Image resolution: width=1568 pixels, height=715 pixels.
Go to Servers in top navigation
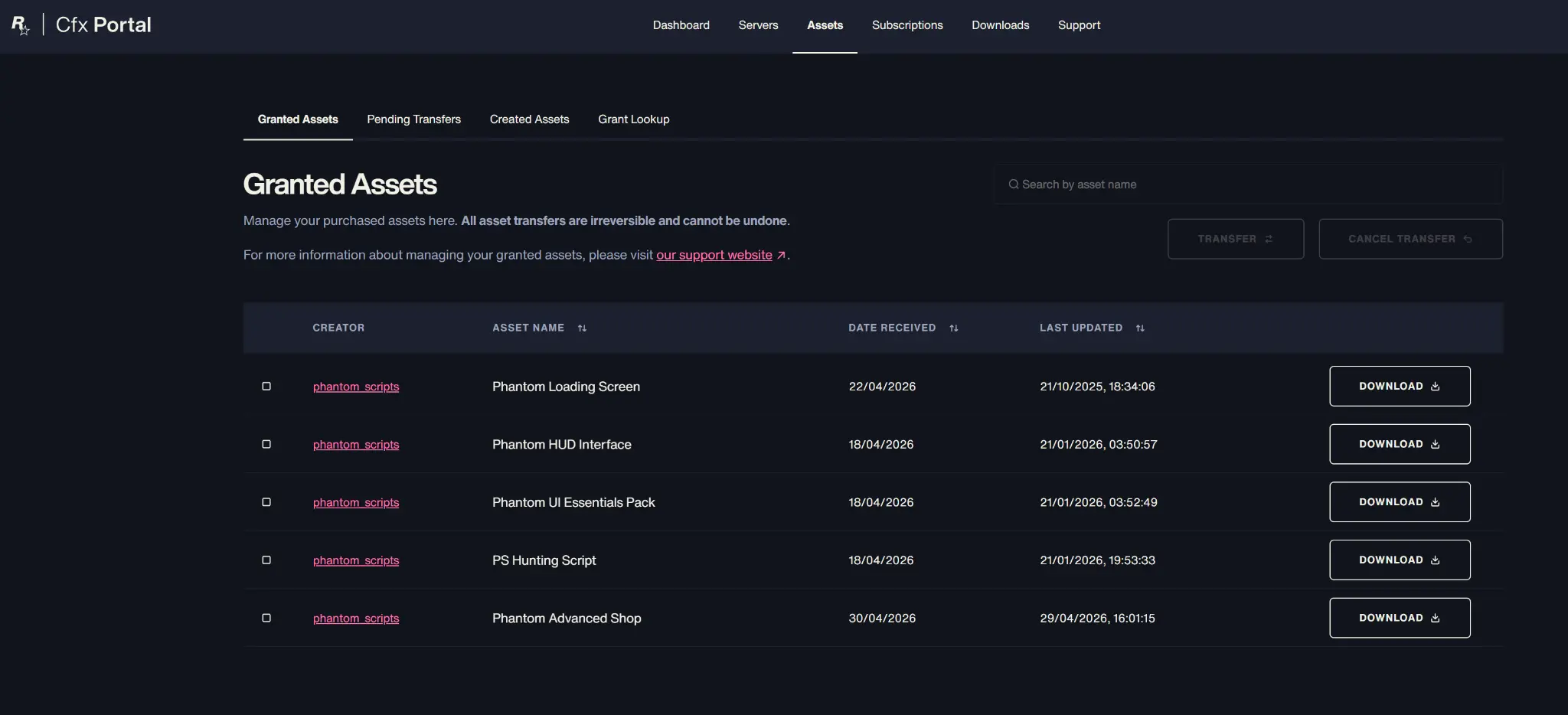click(758, 25)
